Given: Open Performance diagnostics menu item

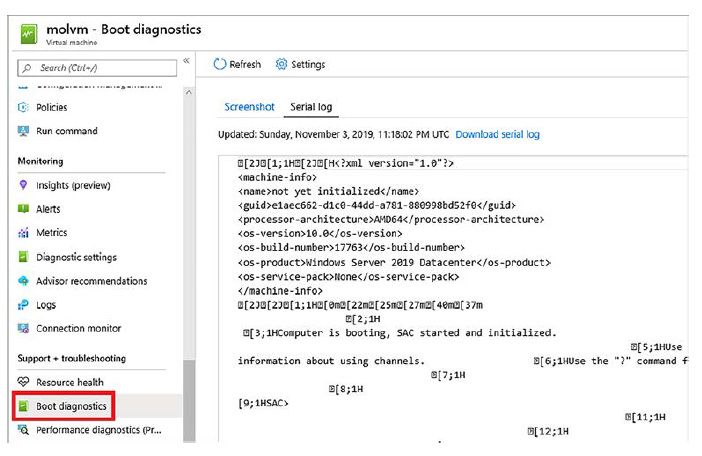Looking at the screenshot, I should coord(98,430).
